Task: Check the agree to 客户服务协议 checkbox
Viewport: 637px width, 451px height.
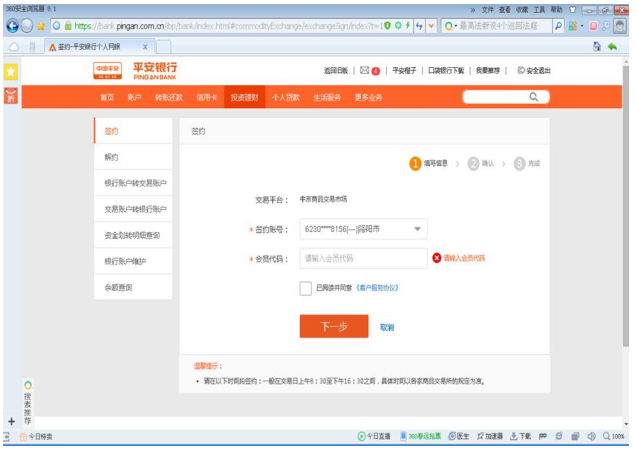Action: coord(306,288)
